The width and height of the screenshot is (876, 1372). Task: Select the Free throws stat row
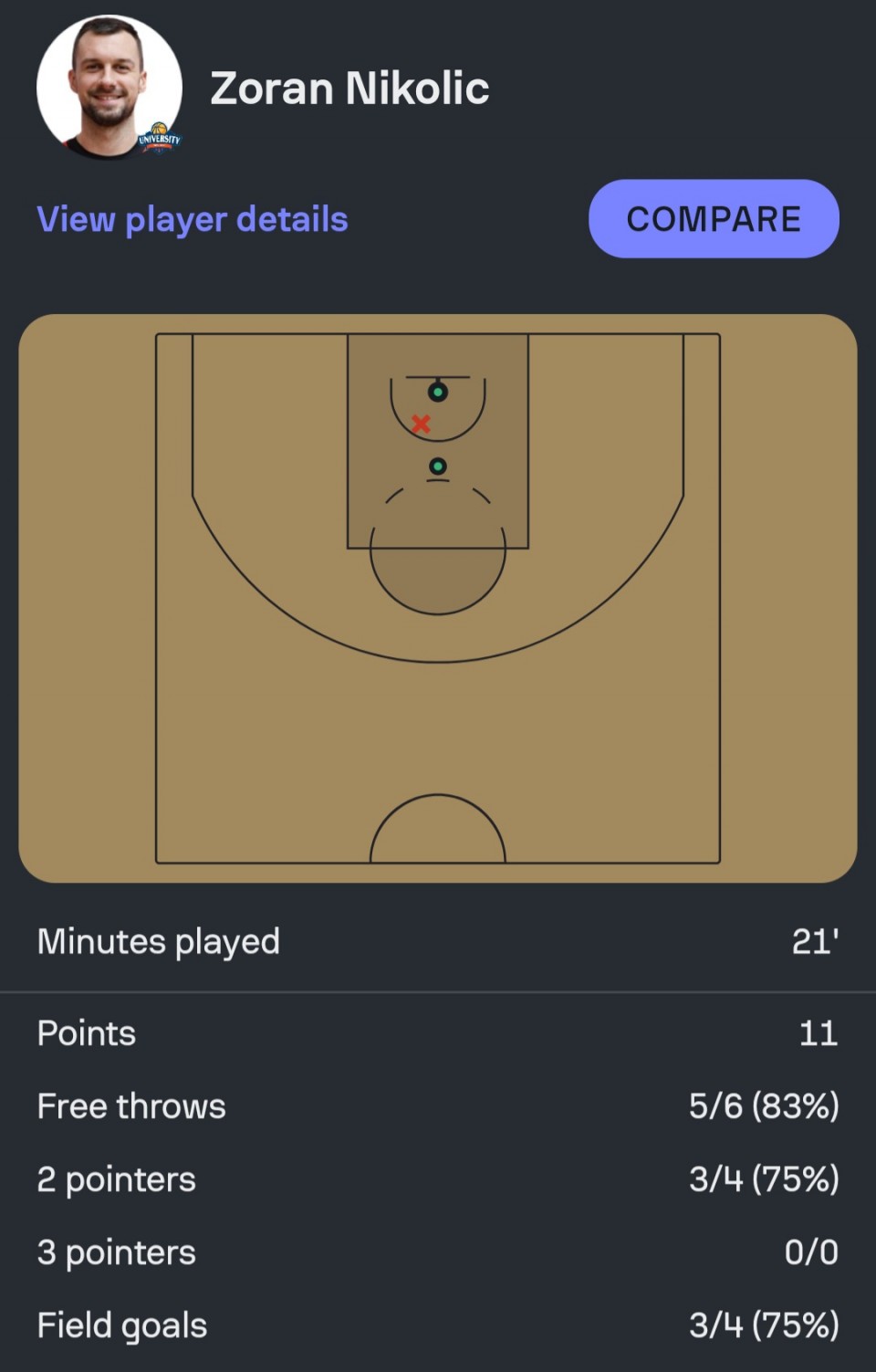438,1106
